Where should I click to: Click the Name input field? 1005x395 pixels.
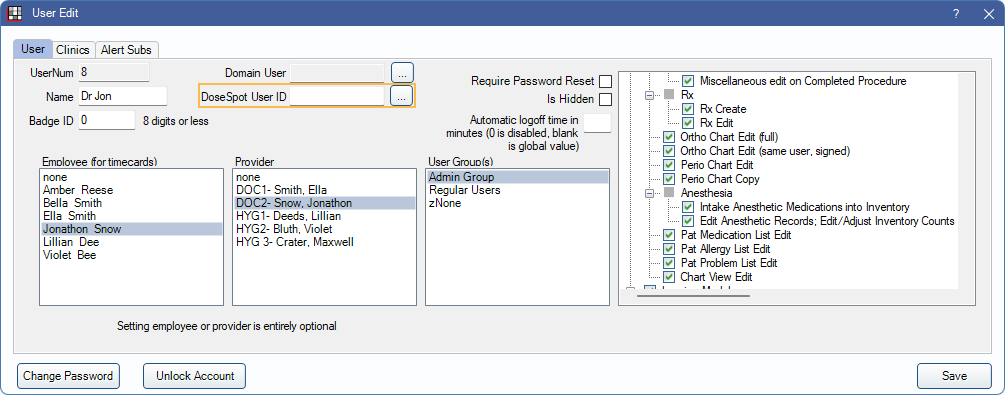tap(122, 97)
